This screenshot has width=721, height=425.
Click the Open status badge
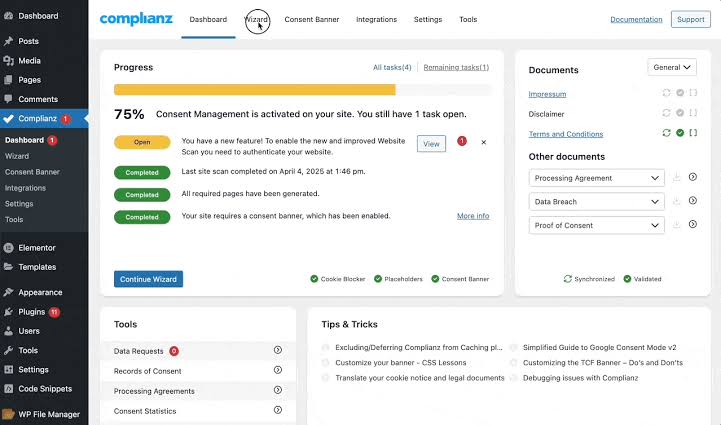coord(142,142)
